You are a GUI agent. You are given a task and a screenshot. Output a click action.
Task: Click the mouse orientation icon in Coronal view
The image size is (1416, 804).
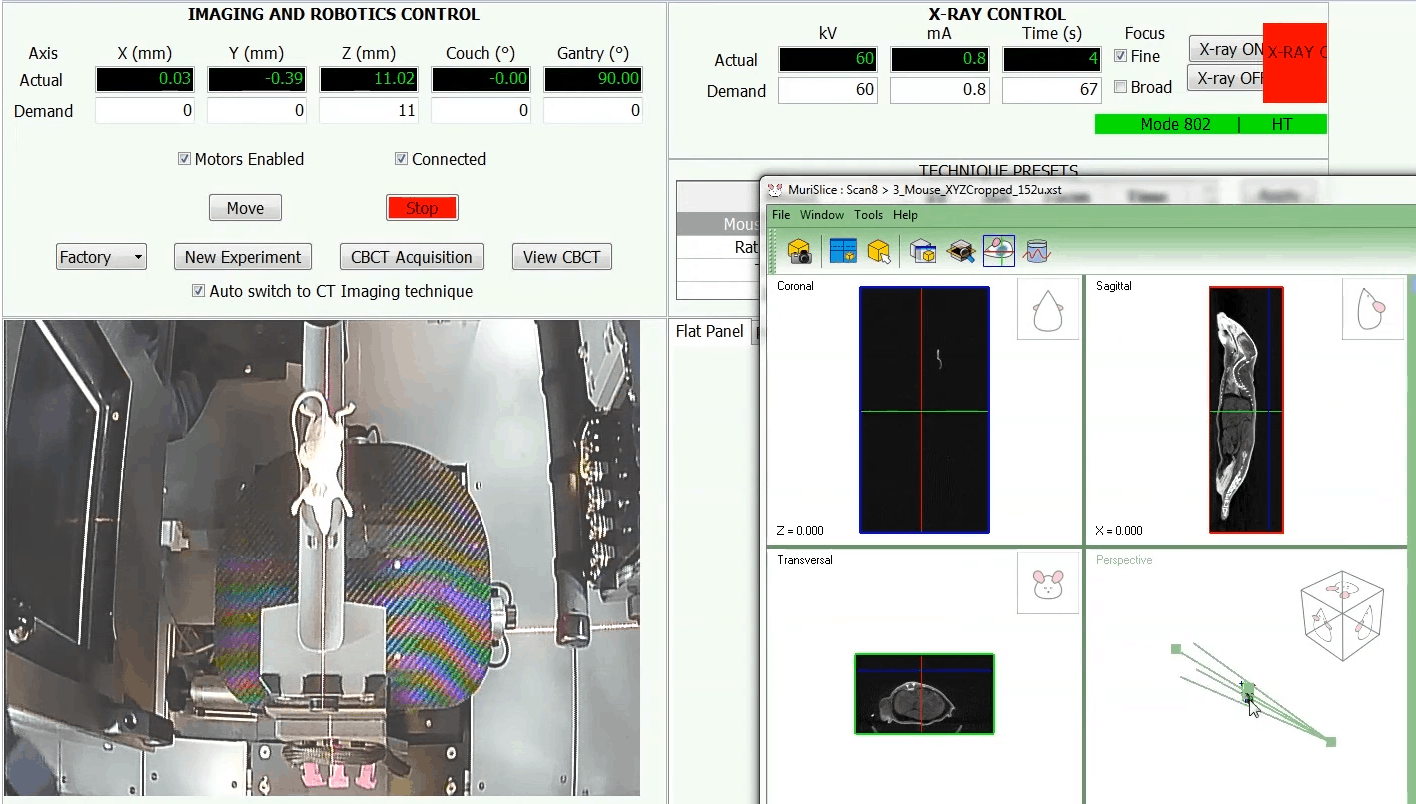click(1048, 308)
